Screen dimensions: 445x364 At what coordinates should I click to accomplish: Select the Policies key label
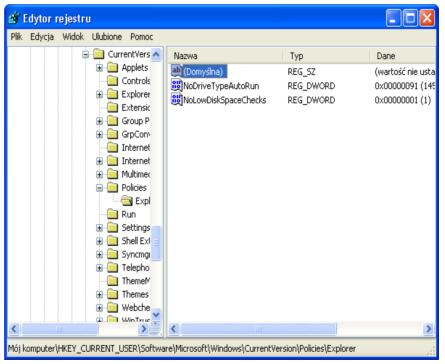point(134,188)
